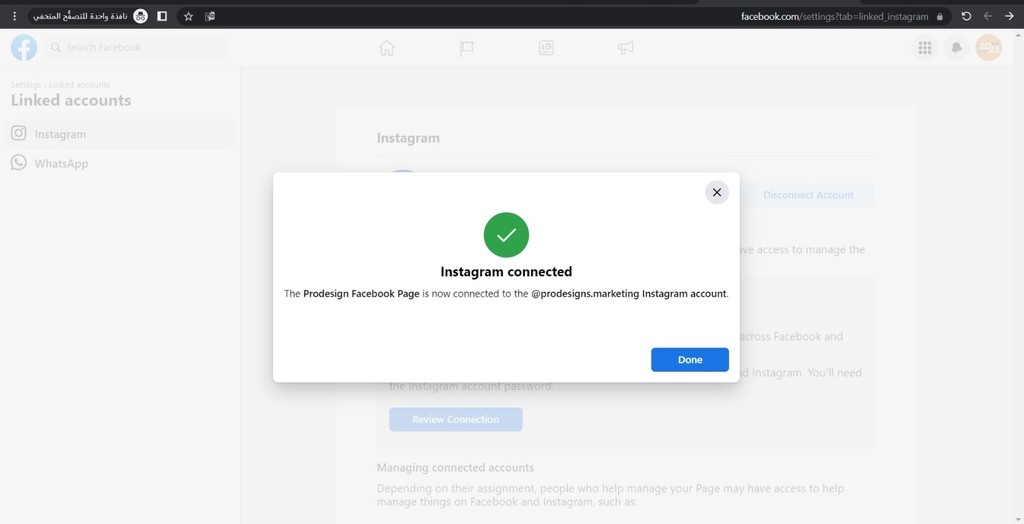Click the WhatsApp icon in the sidebar
Screen dimensions: 1024x524
pos(19,163)
